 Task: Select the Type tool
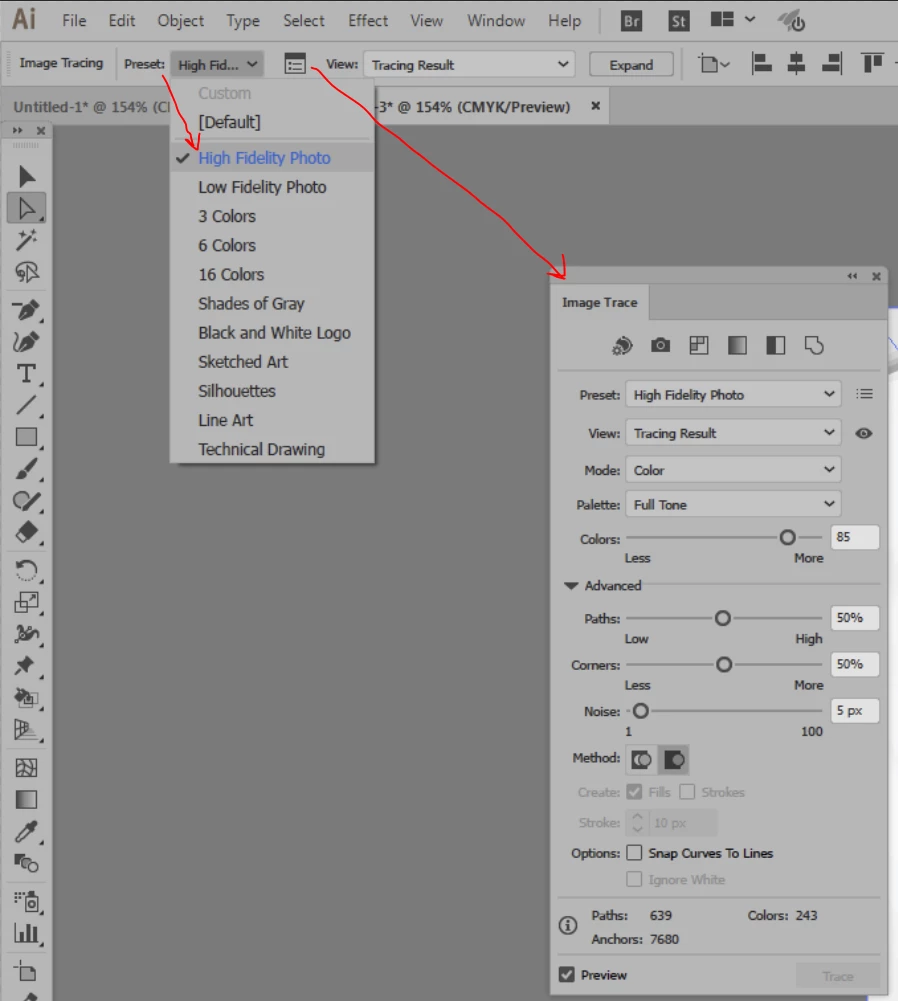pos(26,373)
